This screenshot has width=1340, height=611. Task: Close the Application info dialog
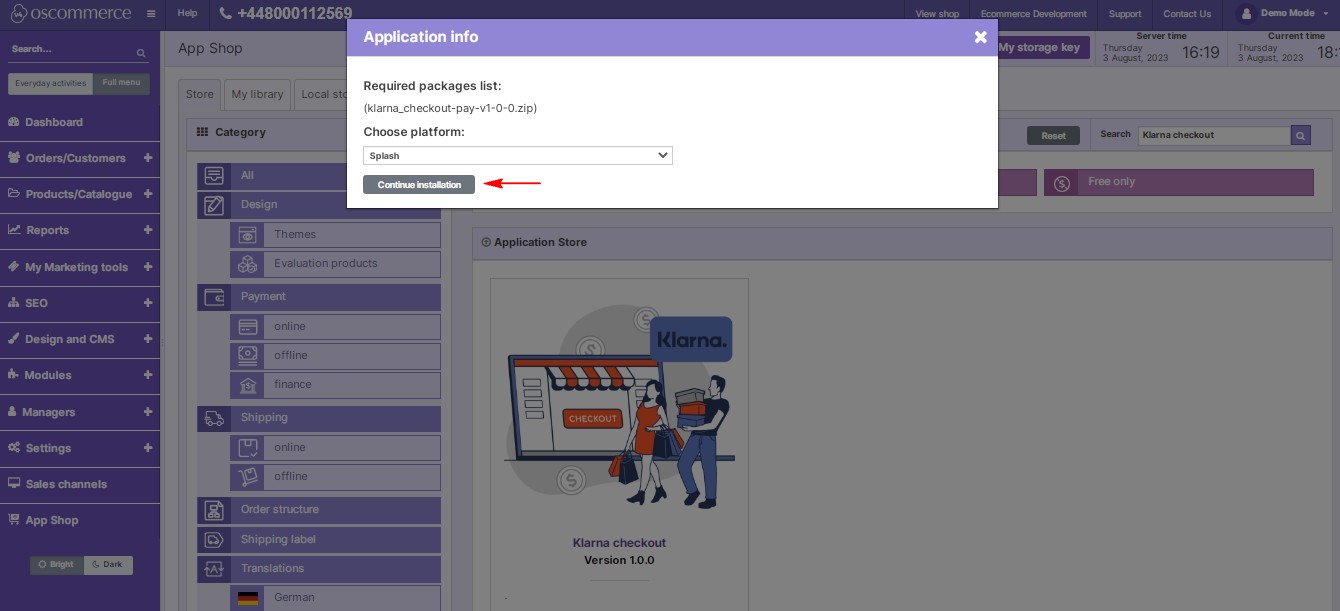(980, 37)
